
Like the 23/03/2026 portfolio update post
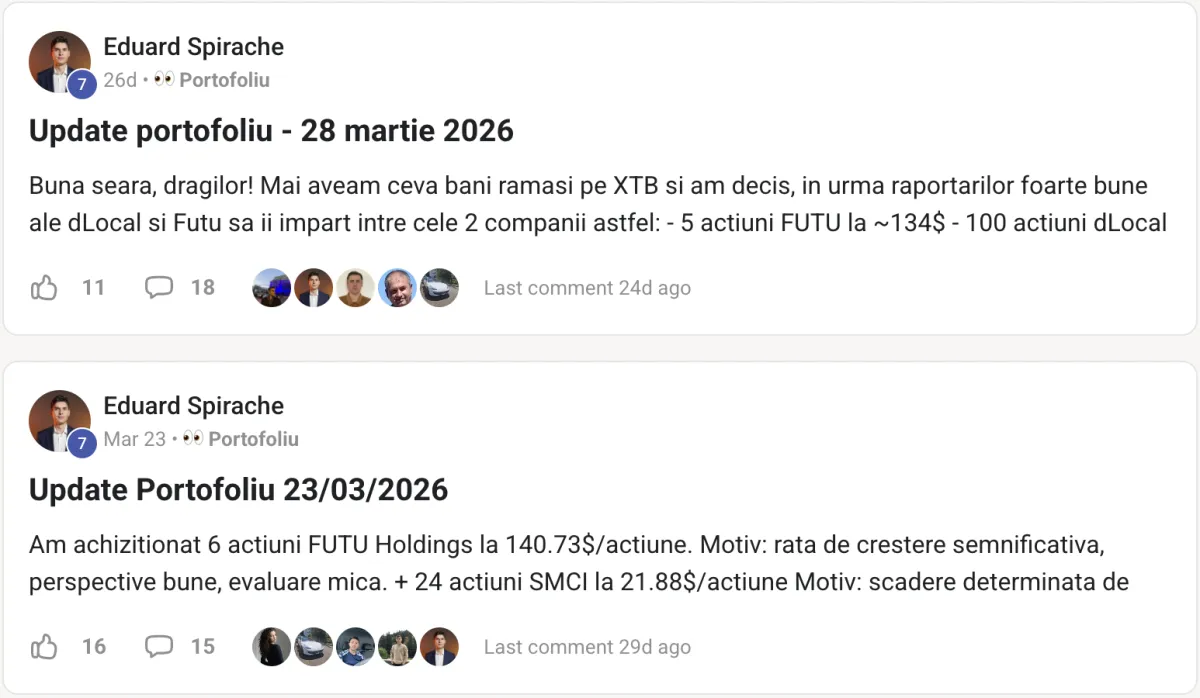(x=44, y=647)
